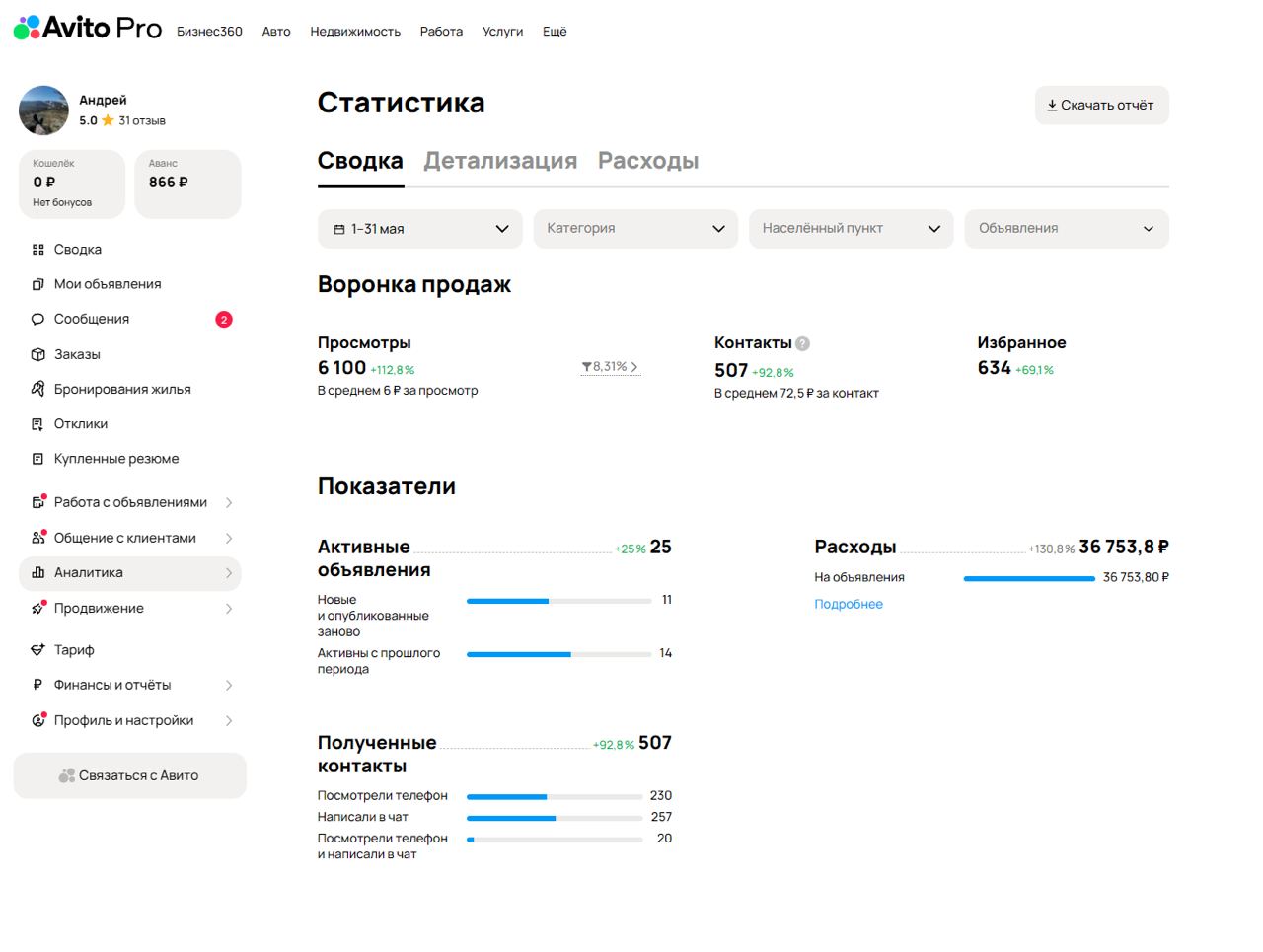The image size is (1263, 952).
Task: Open Ещё in top menu
Action: (x=555, y=32)
